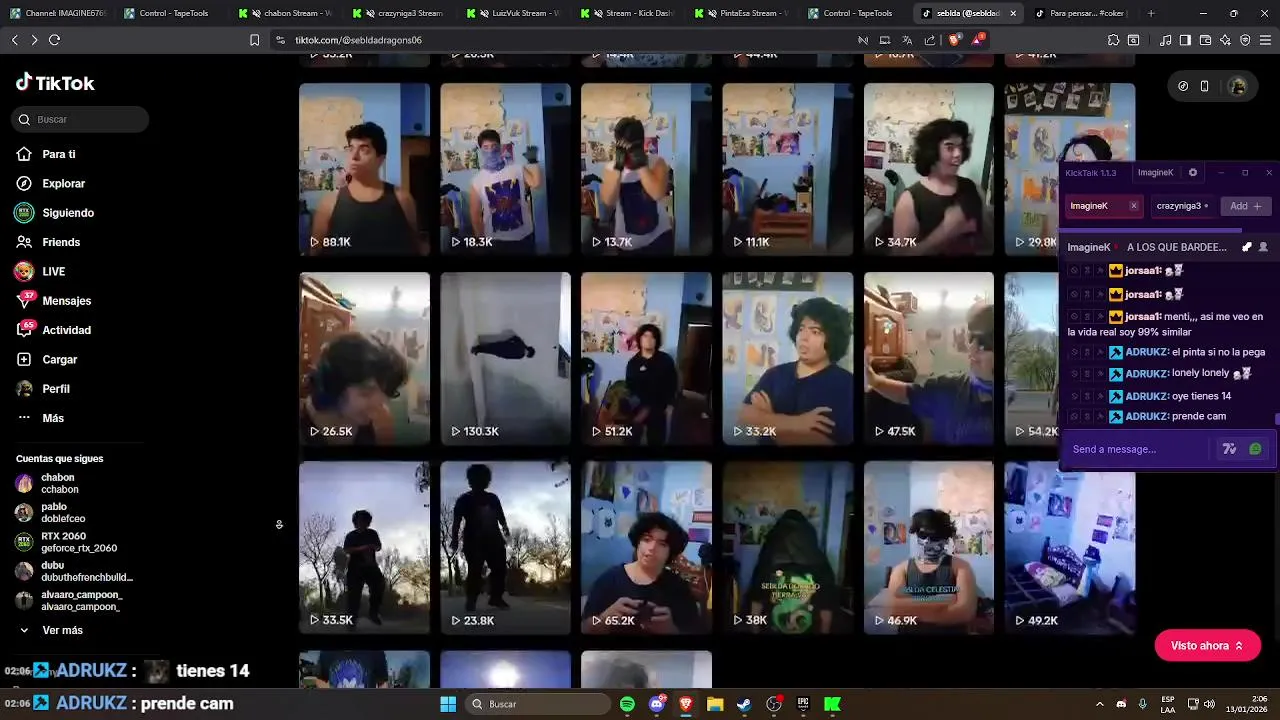Open Brave Rewards triangle icon
Viewport: 1280px width, 720px height.
point(978,40)
